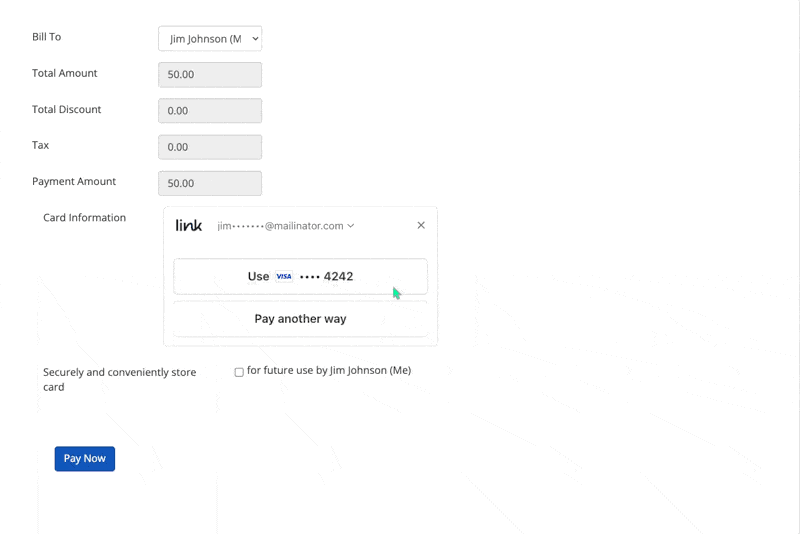Use the saved Visa card ending 4242

click(300, 277)
